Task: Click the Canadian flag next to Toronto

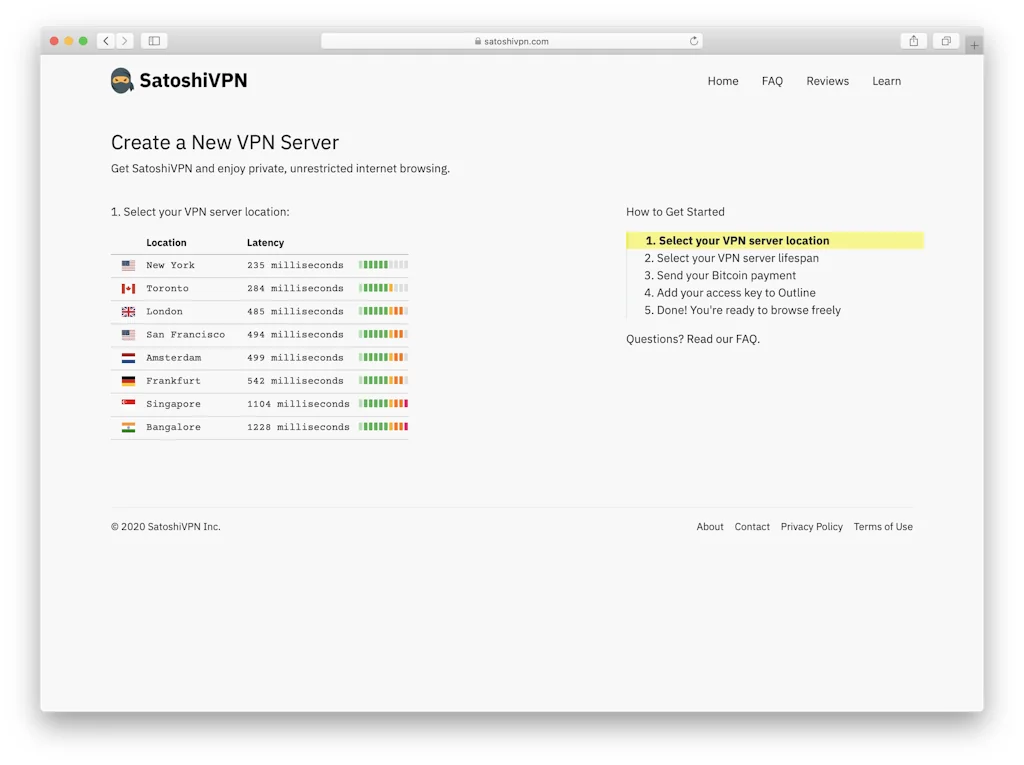Action: (x=128, y=289)
